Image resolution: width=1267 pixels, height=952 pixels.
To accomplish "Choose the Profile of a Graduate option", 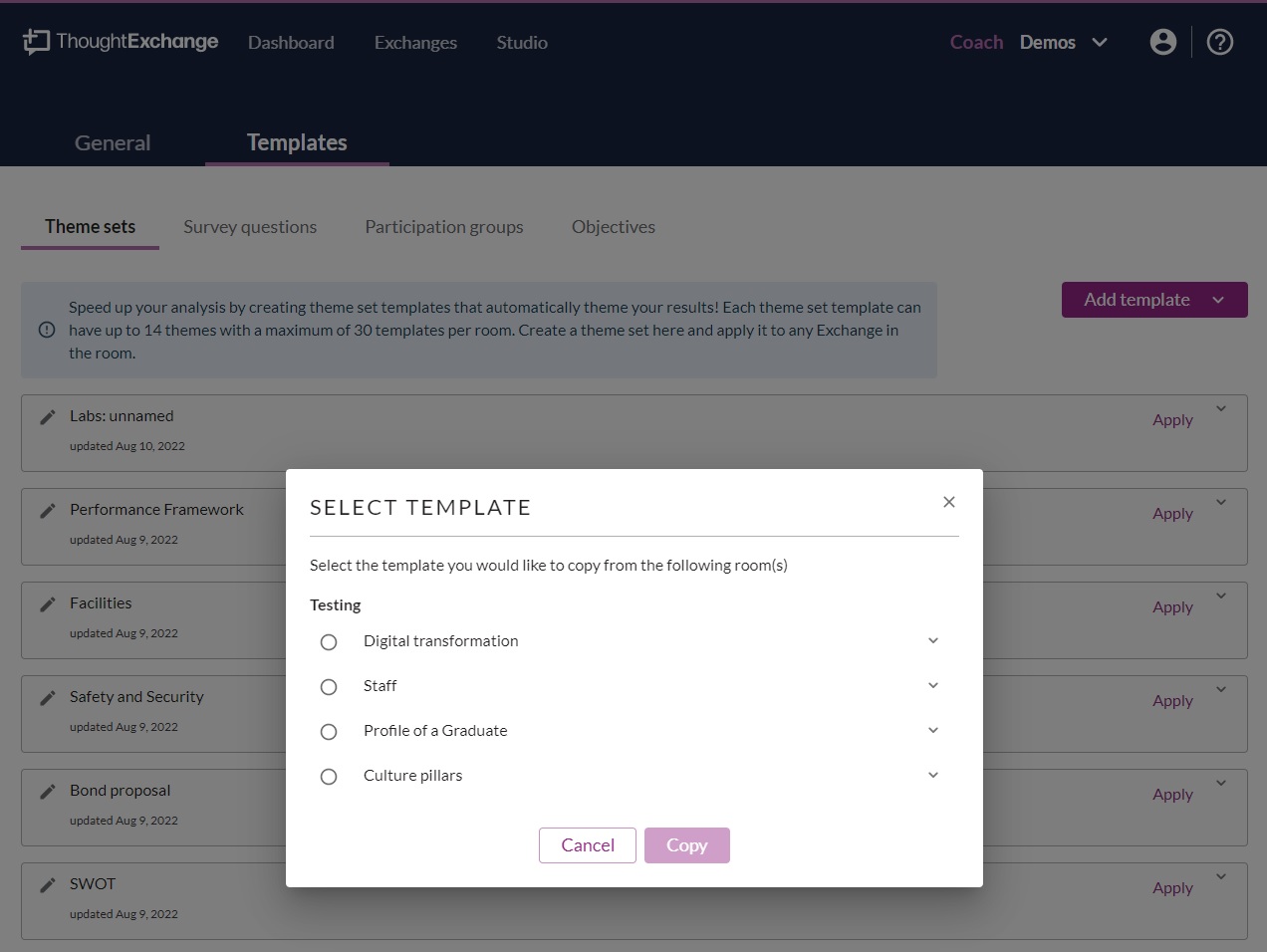I will pyautogui.click(x=329, y=732).
